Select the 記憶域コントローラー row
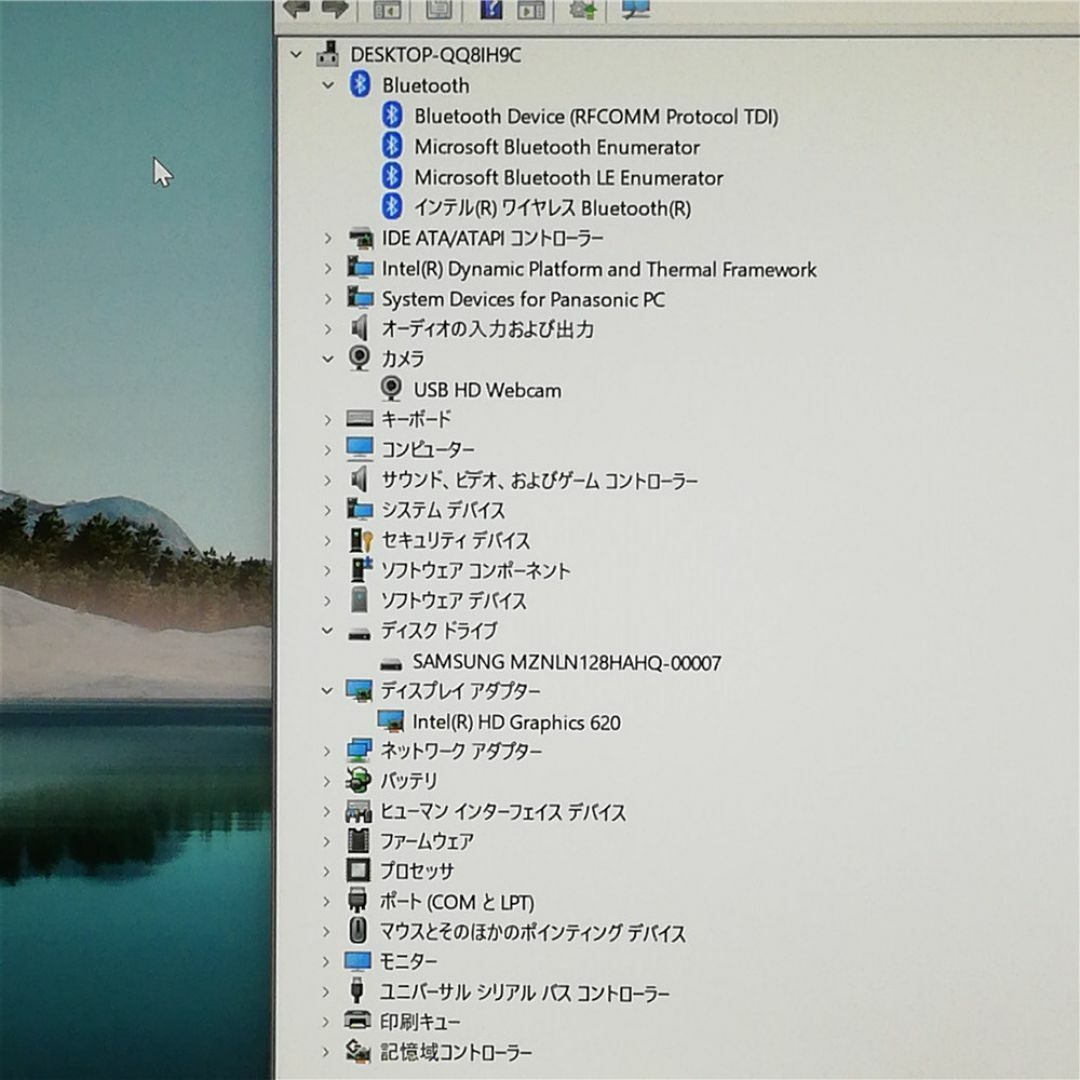1080x1080 pixels. (x=455, y=1052)
